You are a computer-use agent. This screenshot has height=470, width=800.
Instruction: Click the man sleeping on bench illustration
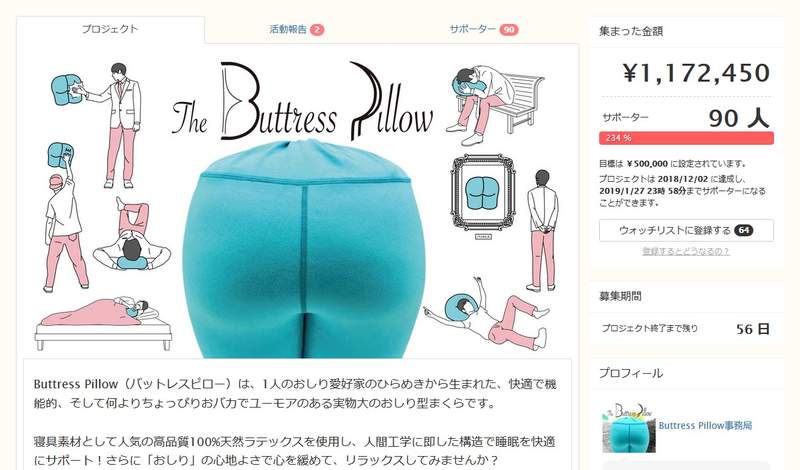494,105
